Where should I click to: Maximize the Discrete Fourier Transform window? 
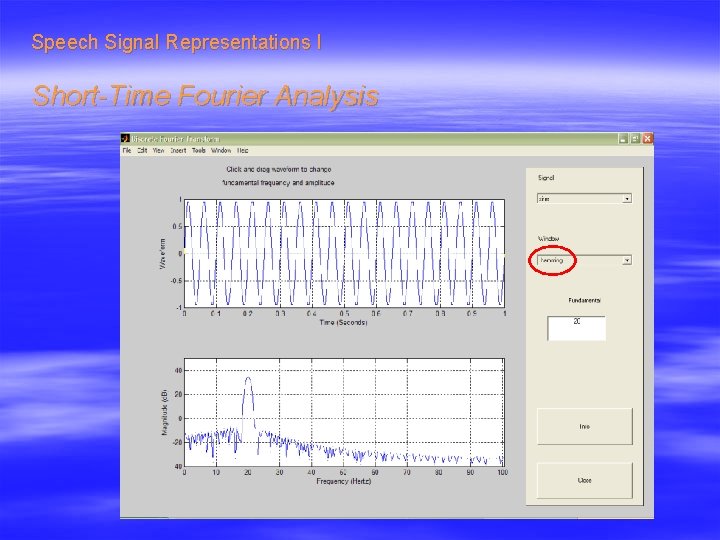click(635, 139)
